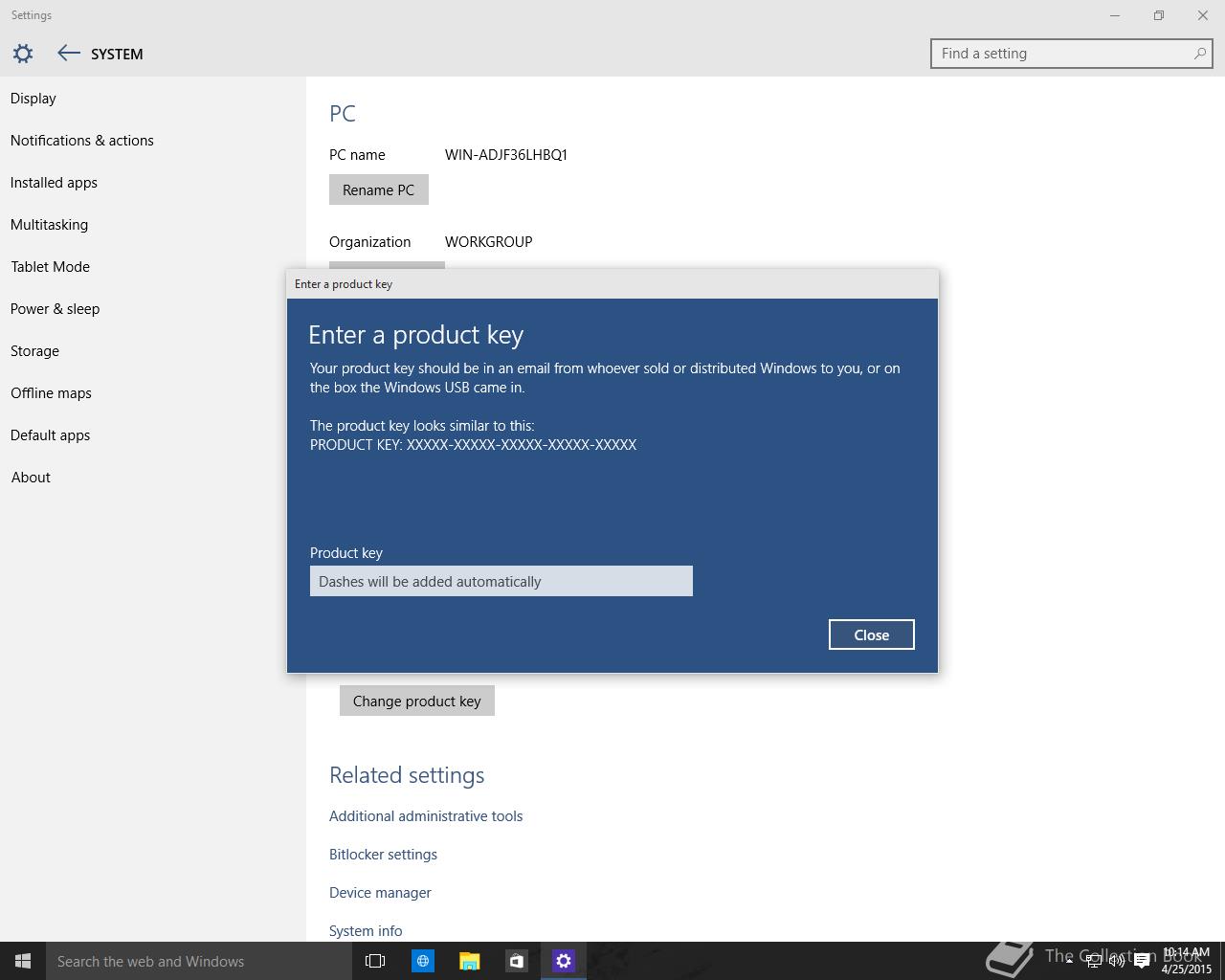
Task: Open the network tray icon
Action: tap(1093, 961)
